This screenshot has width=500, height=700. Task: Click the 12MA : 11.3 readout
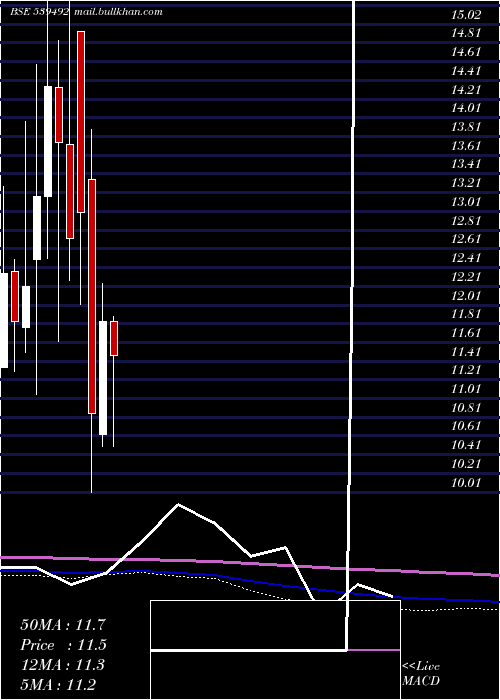pos(63,665)
